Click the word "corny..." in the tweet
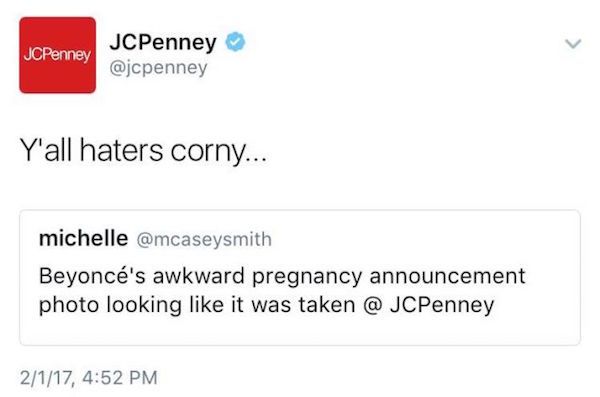 (x=218, y=152)
